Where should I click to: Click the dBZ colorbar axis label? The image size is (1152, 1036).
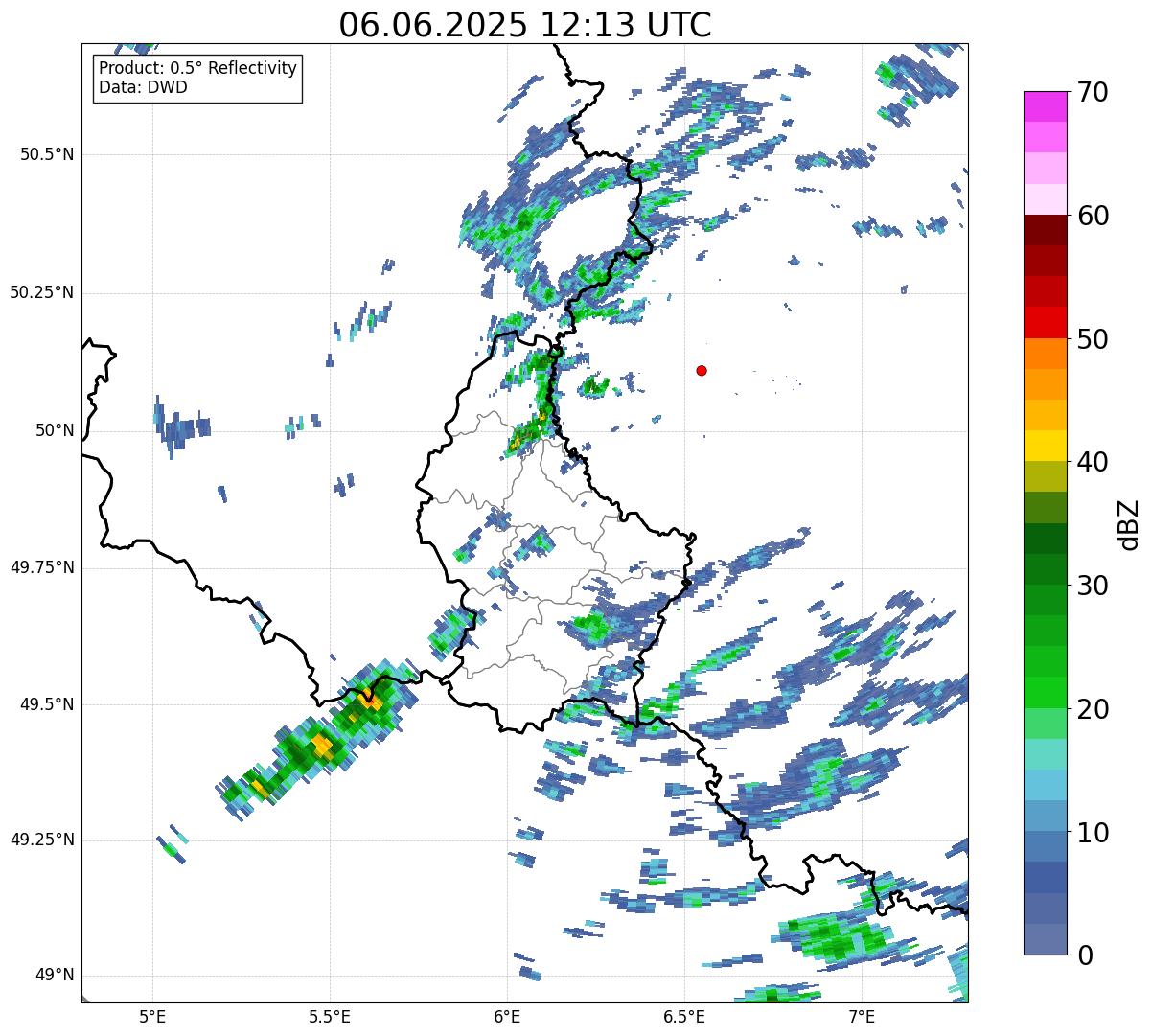tap(1128, 523)
